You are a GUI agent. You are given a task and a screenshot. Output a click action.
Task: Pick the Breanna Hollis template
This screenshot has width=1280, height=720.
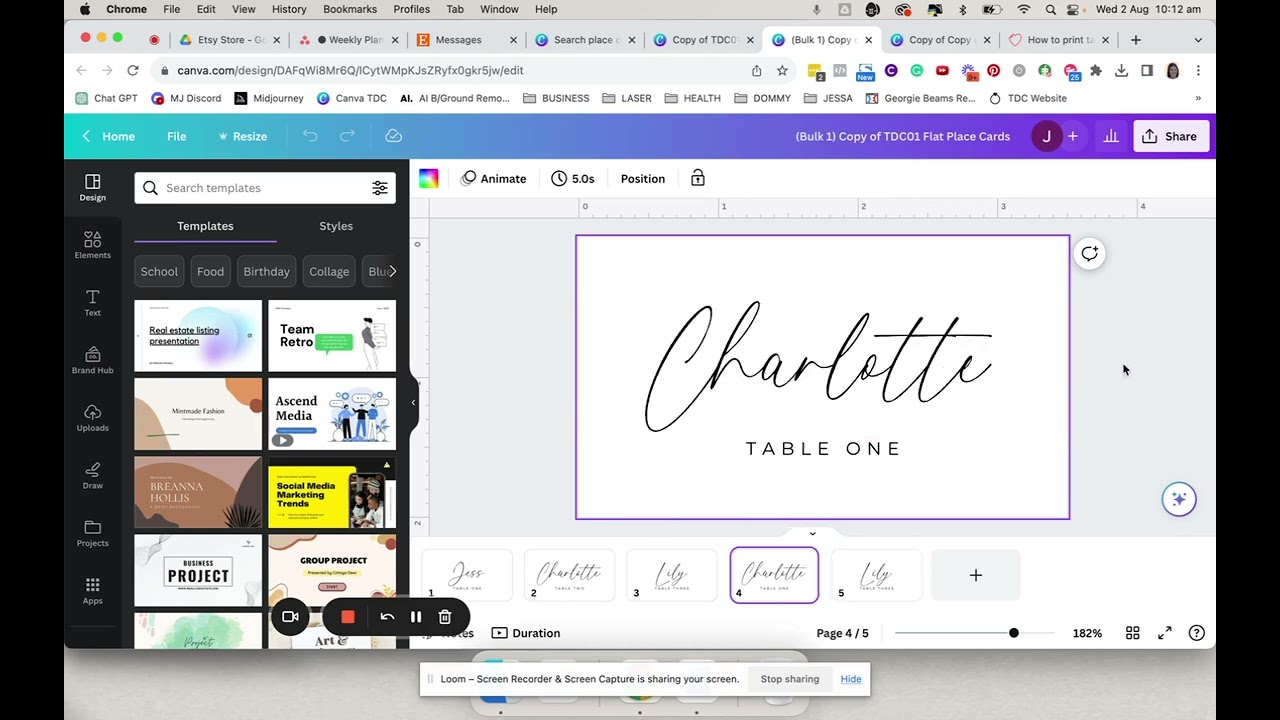tap(198, 492)
